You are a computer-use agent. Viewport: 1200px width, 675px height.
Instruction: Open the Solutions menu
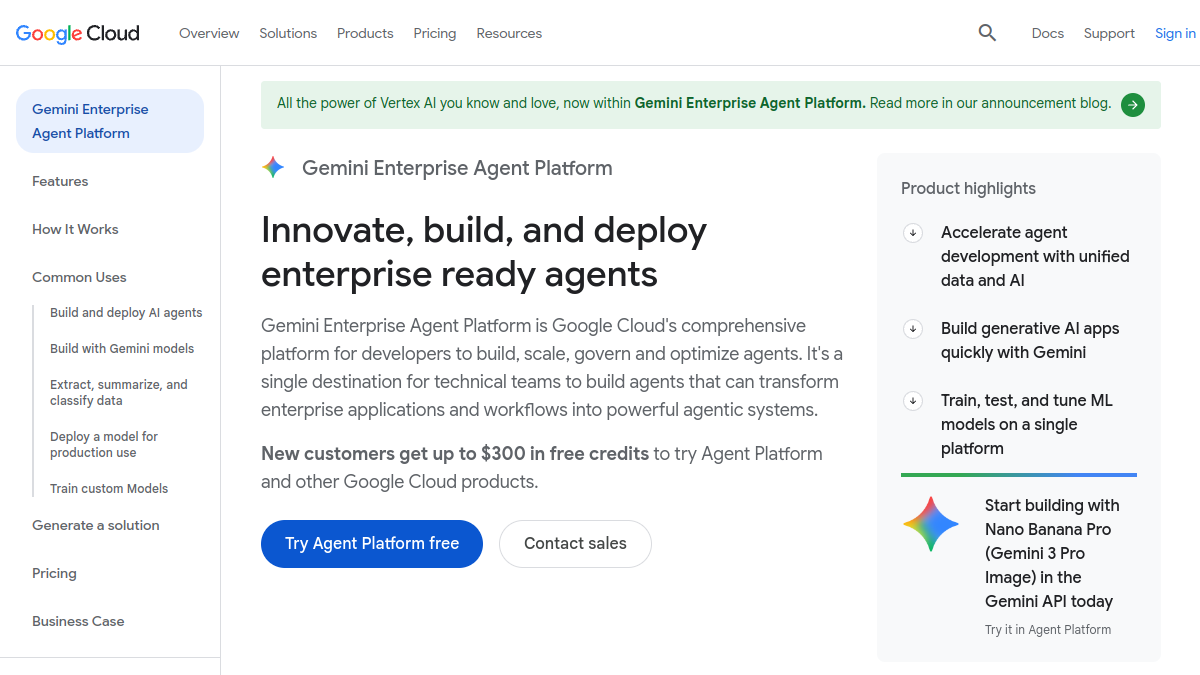[288, 33]
